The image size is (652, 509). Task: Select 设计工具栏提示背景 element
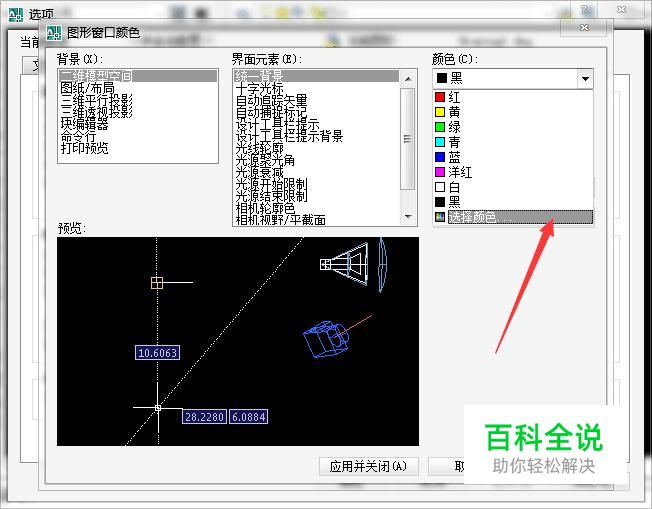(x=289, y=136)
